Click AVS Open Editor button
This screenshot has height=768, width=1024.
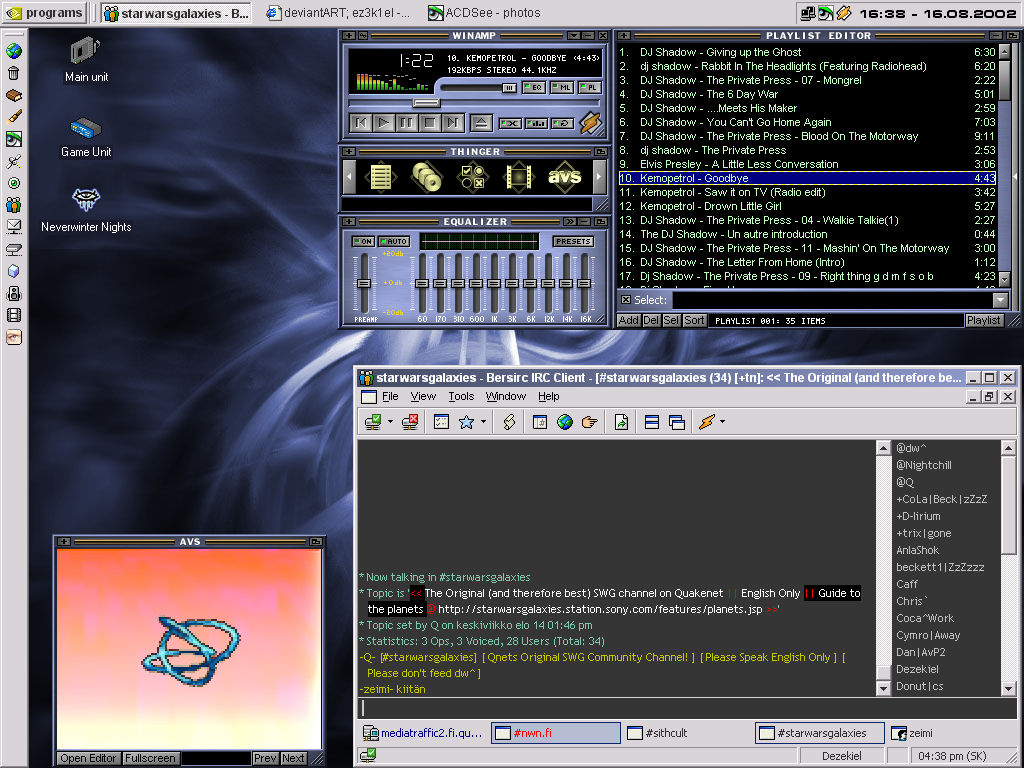88,758
